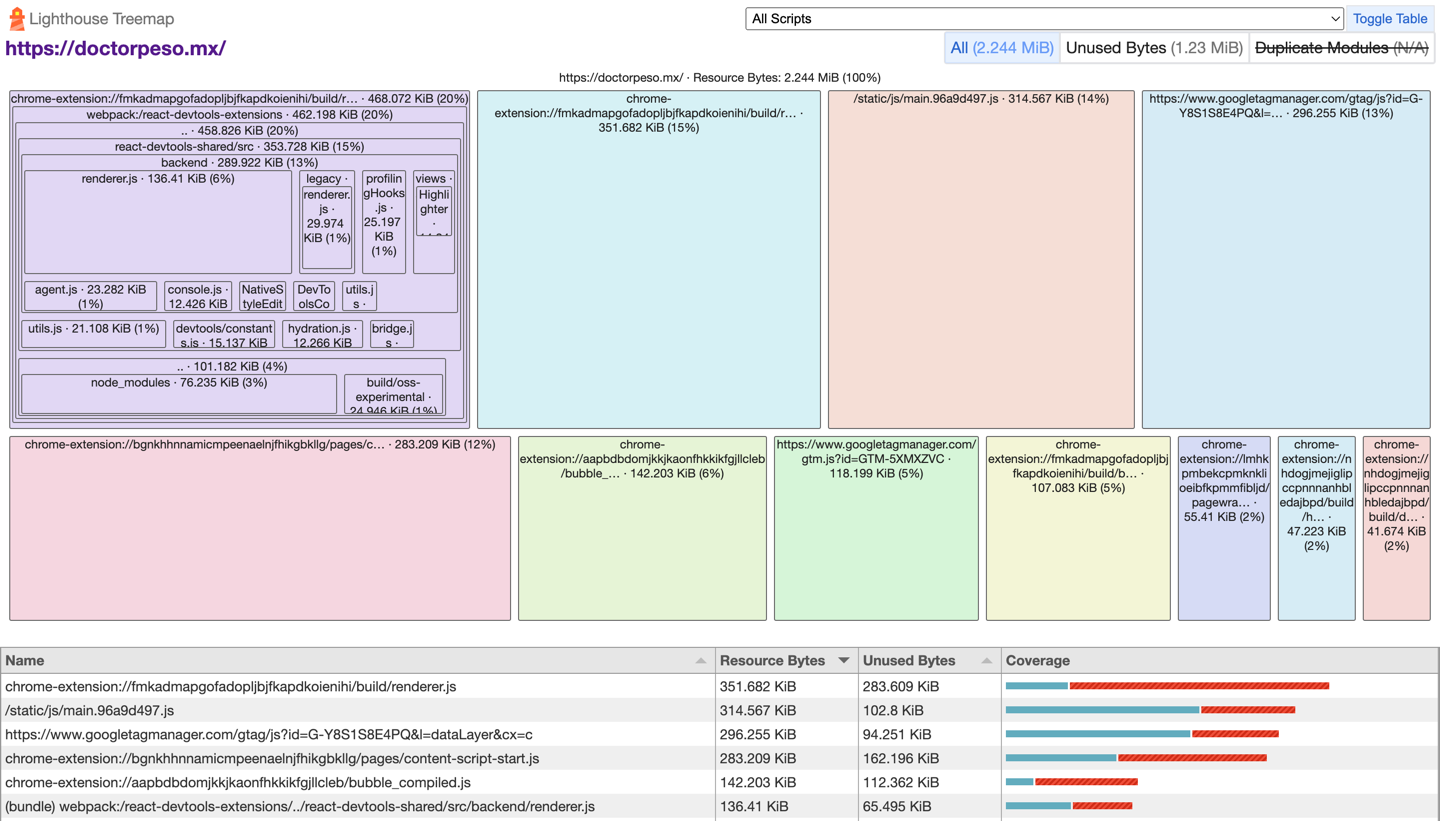
Task: Select the profilingHooks.js 25.197 KiB node
Action: [x=384, y=221]
